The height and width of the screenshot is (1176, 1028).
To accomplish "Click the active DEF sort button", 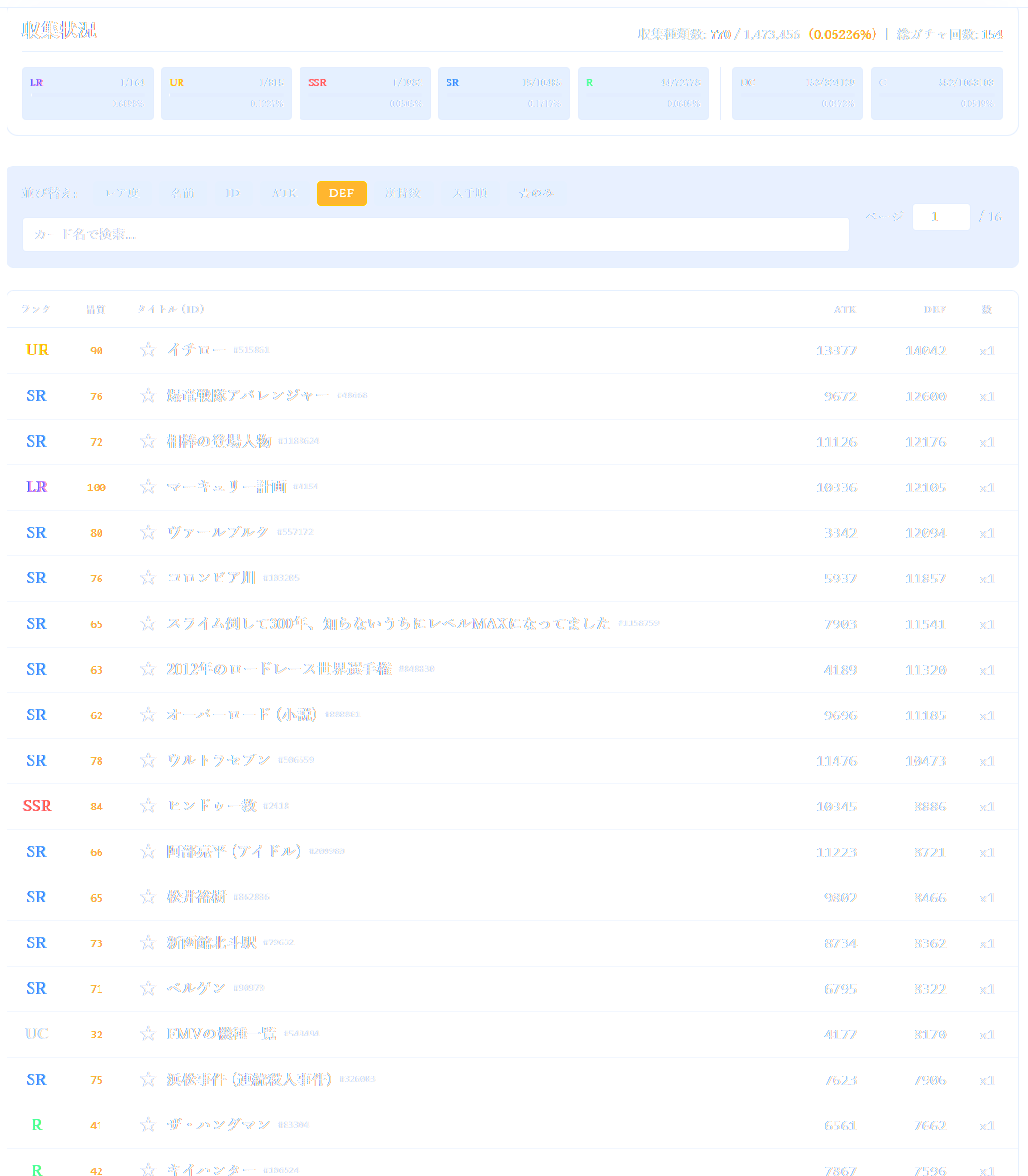I will pyautogui.click(x=341, y=194).
